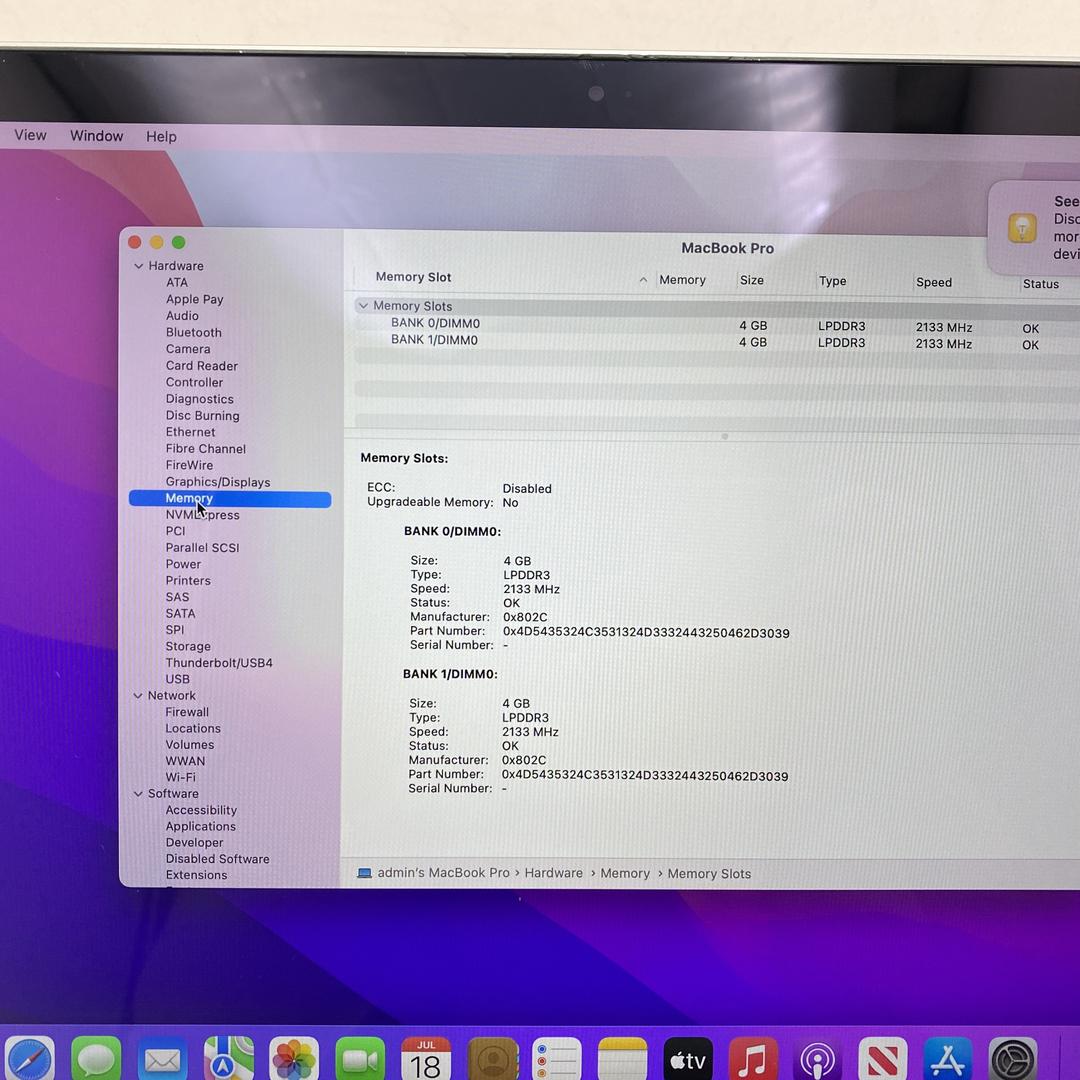
Task: Open FaceTime from the Dock
Action: pyautogui.click(x=360, y=1059)
